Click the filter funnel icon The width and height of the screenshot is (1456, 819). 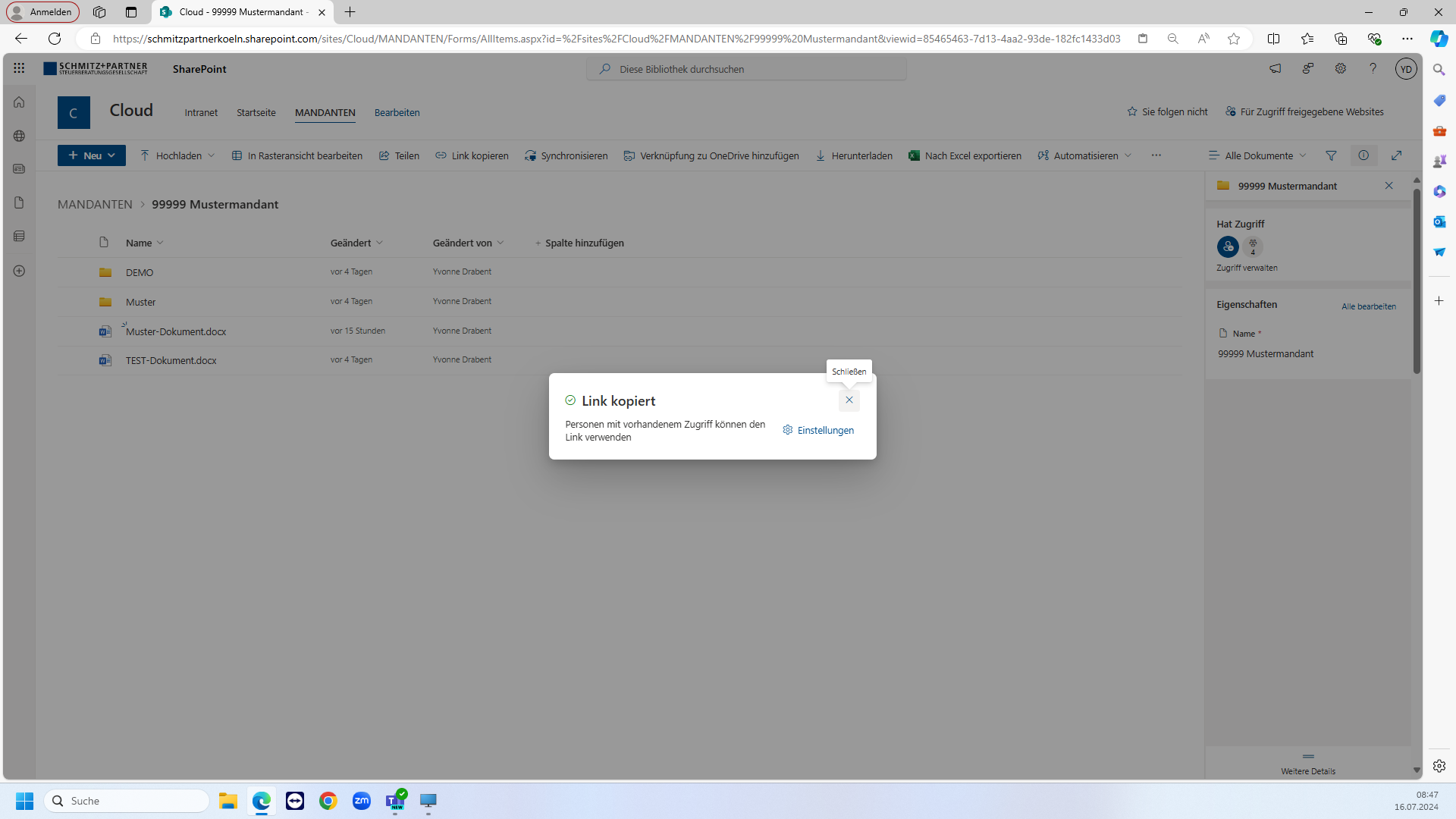[x=1331, y=155]
